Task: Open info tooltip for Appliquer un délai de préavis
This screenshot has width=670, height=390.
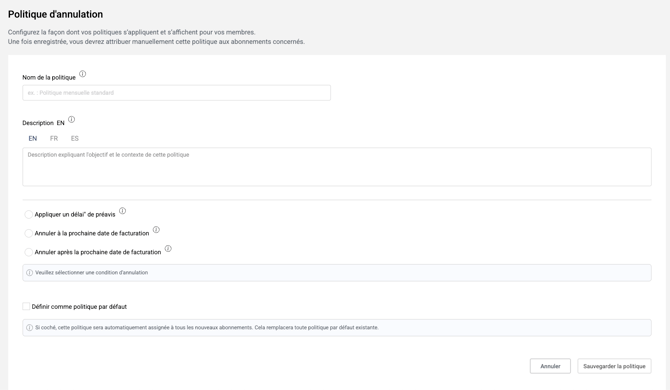Action: pos(122,211)
